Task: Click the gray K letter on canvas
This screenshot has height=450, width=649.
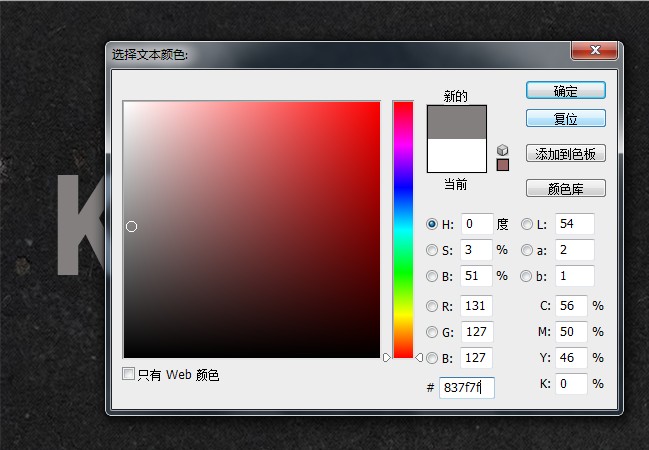Action: tap(81, 225)
